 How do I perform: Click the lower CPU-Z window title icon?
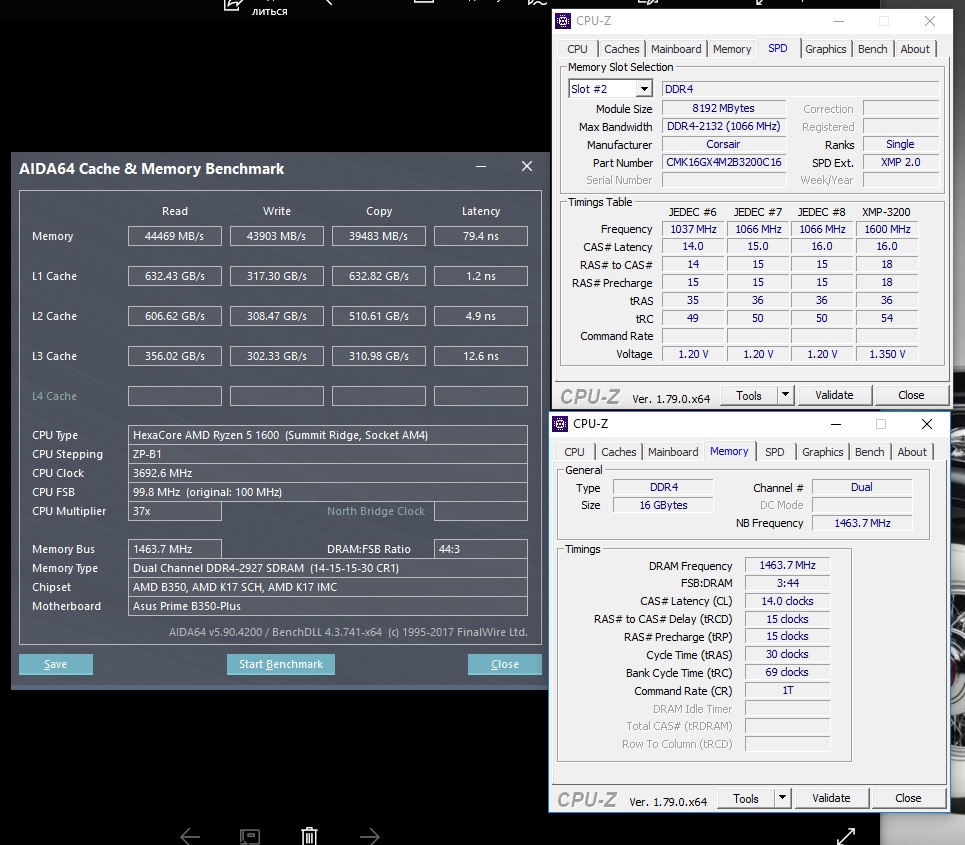pyautogui.click(x=560, y=423)
